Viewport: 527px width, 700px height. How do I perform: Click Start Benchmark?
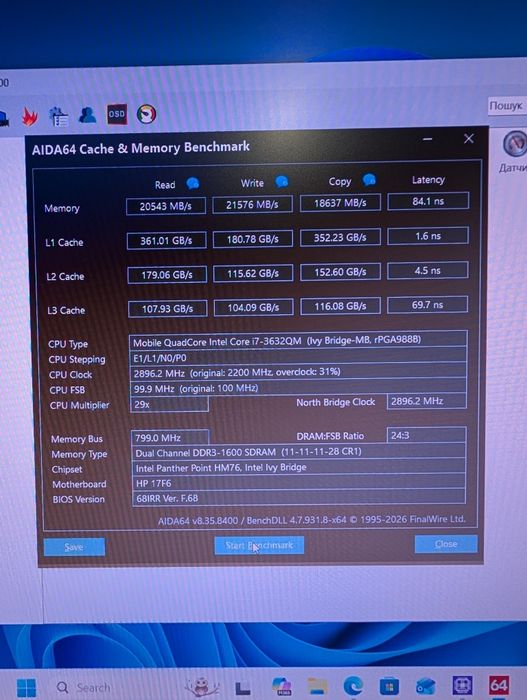click(259, 545)
